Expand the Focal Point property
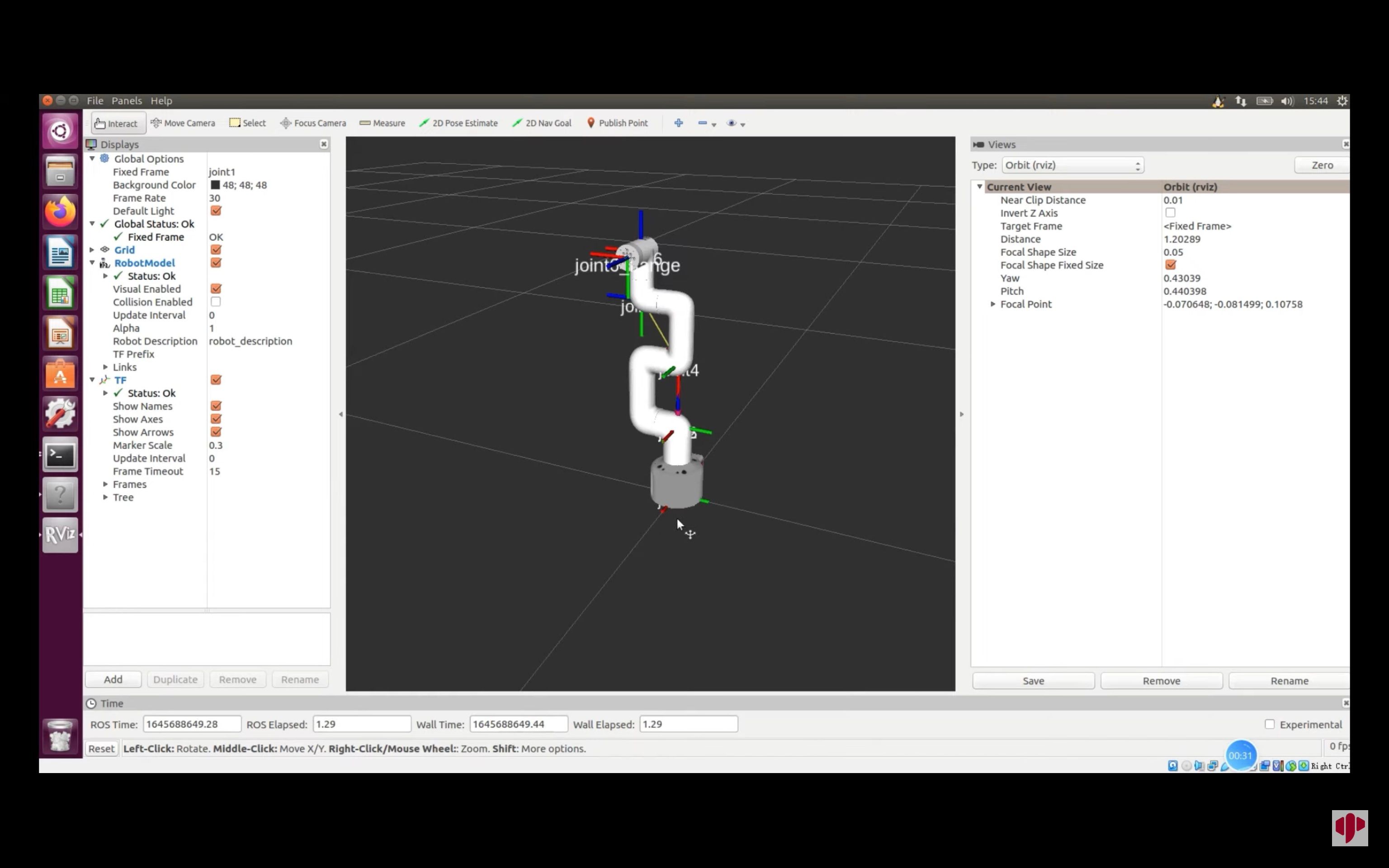The height and width of the screenshot is (868, 1389). (x=993, y=304)
